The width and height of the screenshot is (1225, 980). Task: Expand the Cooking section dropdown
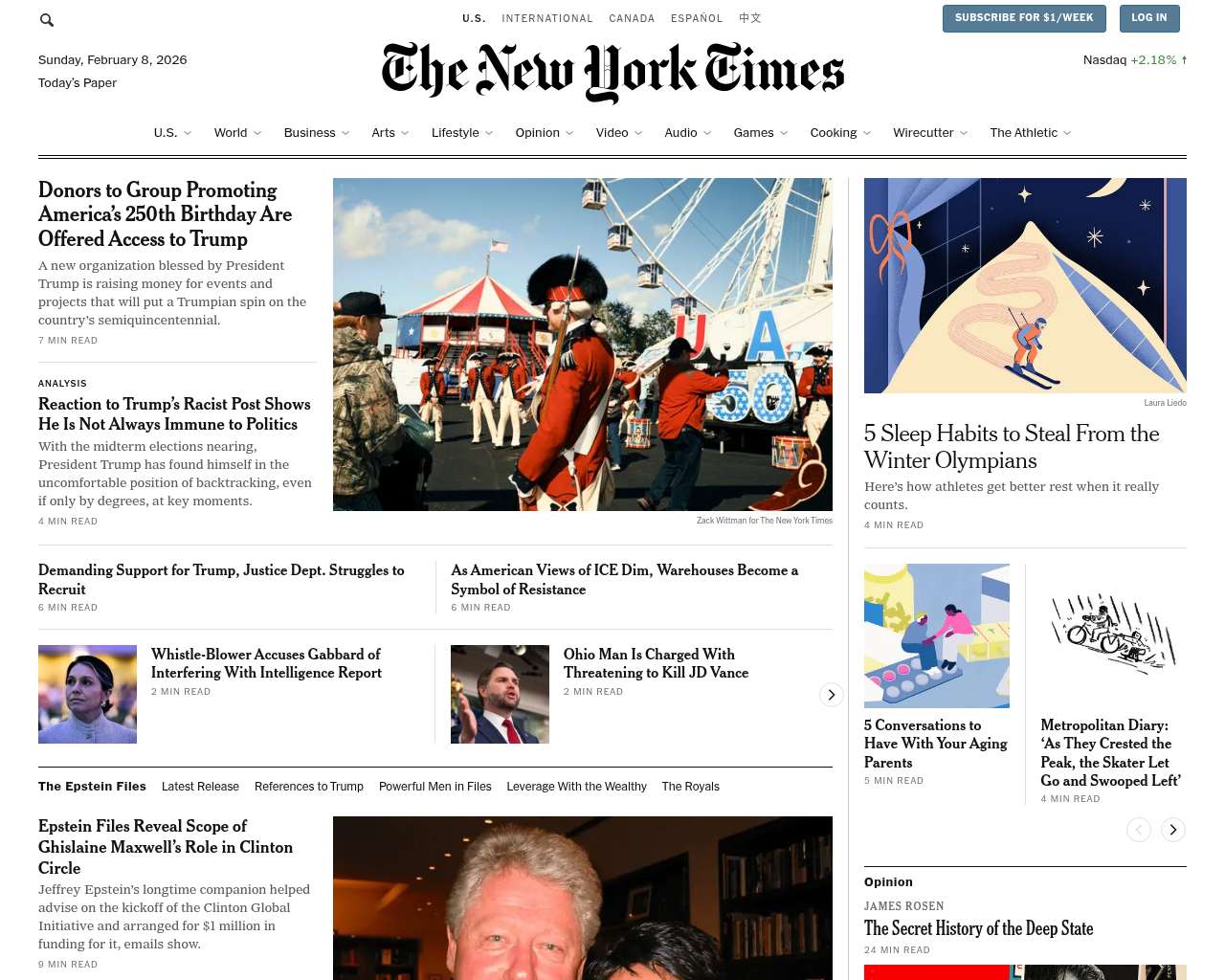(840, 133)
